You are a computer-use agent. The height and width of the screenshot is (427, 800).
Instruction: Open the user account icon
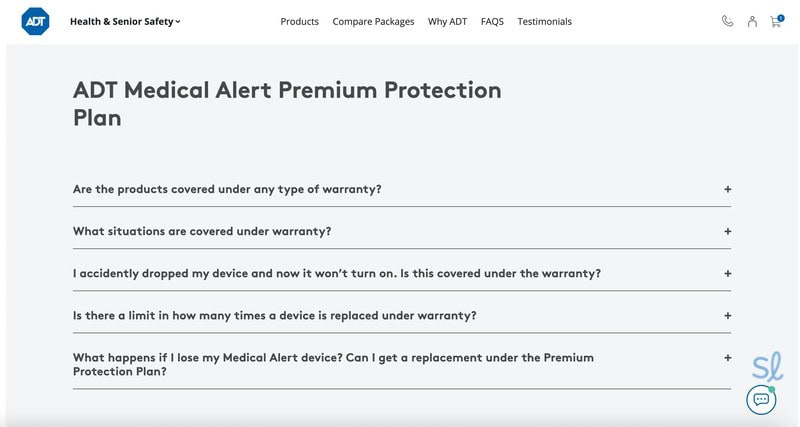pyautogui.click(x=752, y=21)
